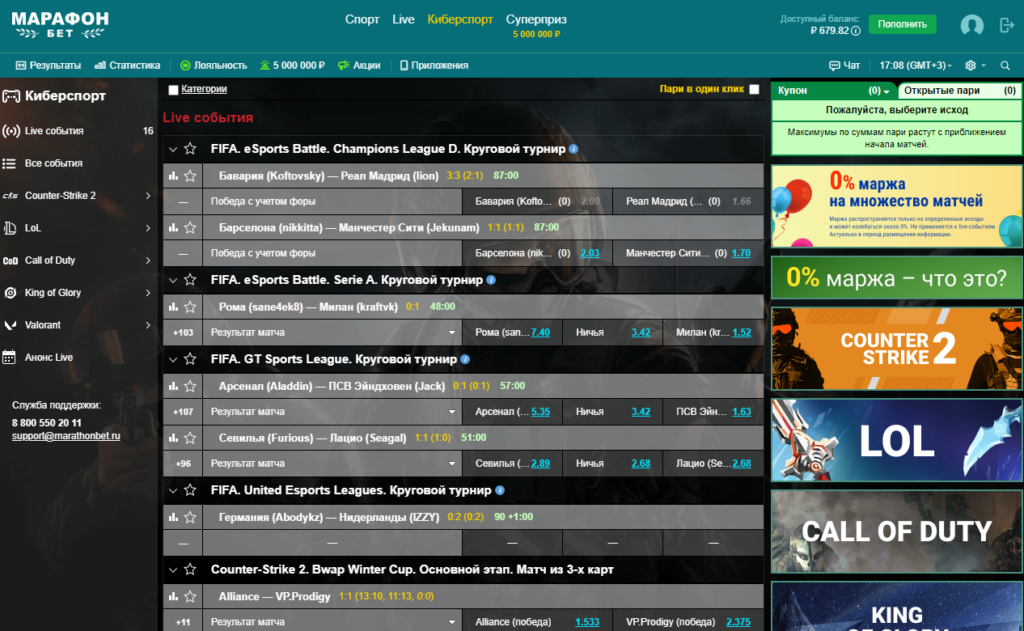Favorite GT Sports League tournament star
Screen dimensions: 1024x631
[x=190, y=359]
